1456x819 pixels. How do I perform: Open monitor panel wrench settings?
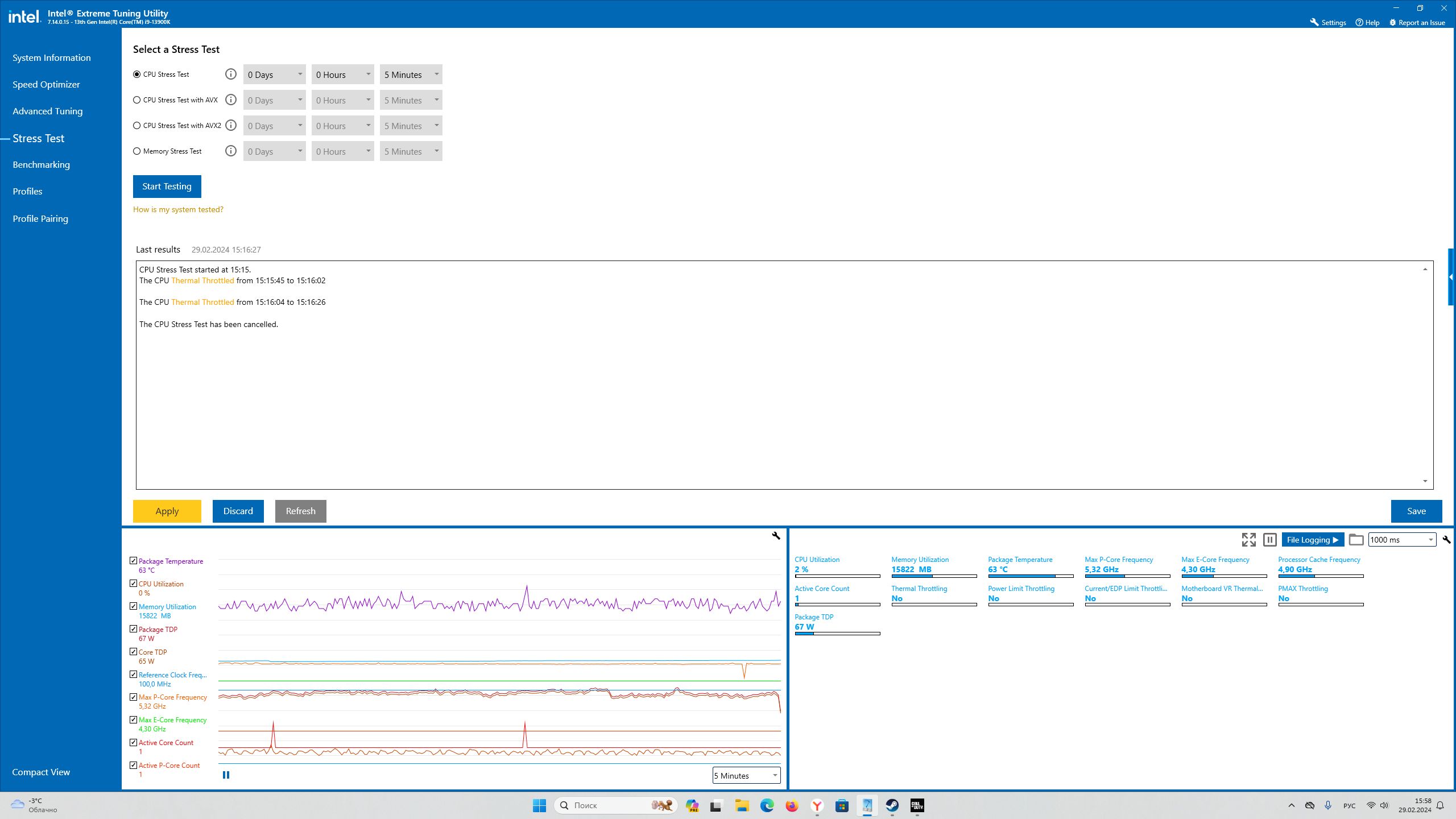pyautogui.click(x=1446, y=540)
